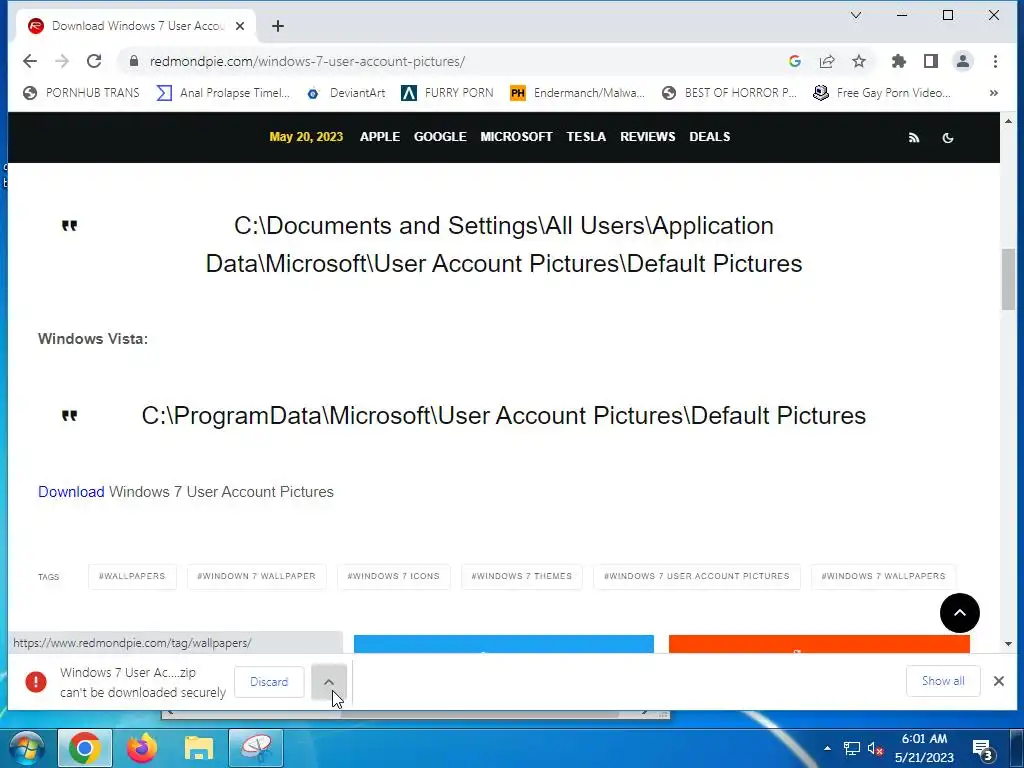The width and height of the screenshot is (1024, 768).
Task: Close the Download Windows 7 User Account tab
Action: point(240,26)
